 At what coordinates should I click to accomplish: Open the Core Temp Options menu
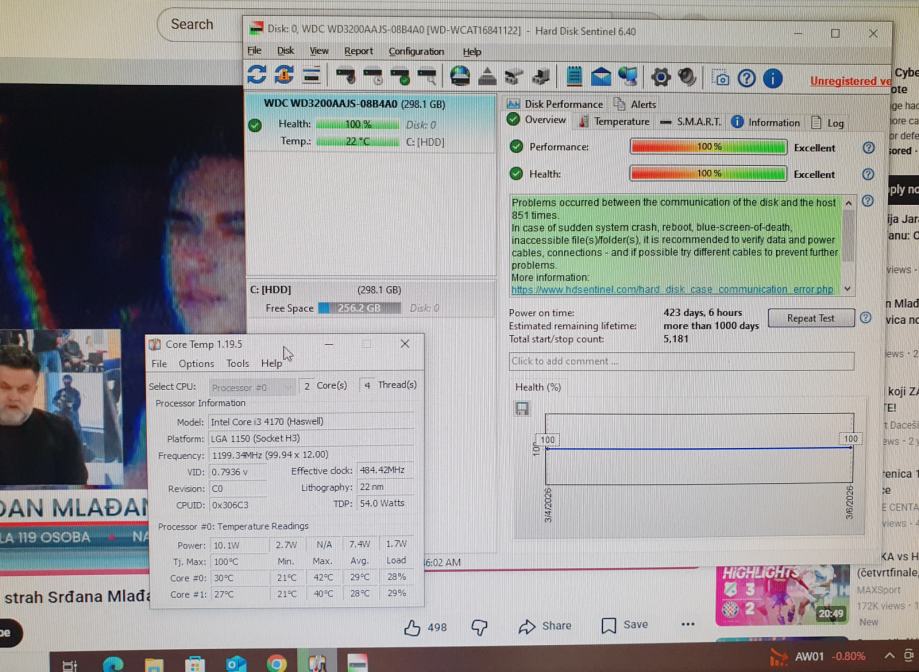click(196, 364)
